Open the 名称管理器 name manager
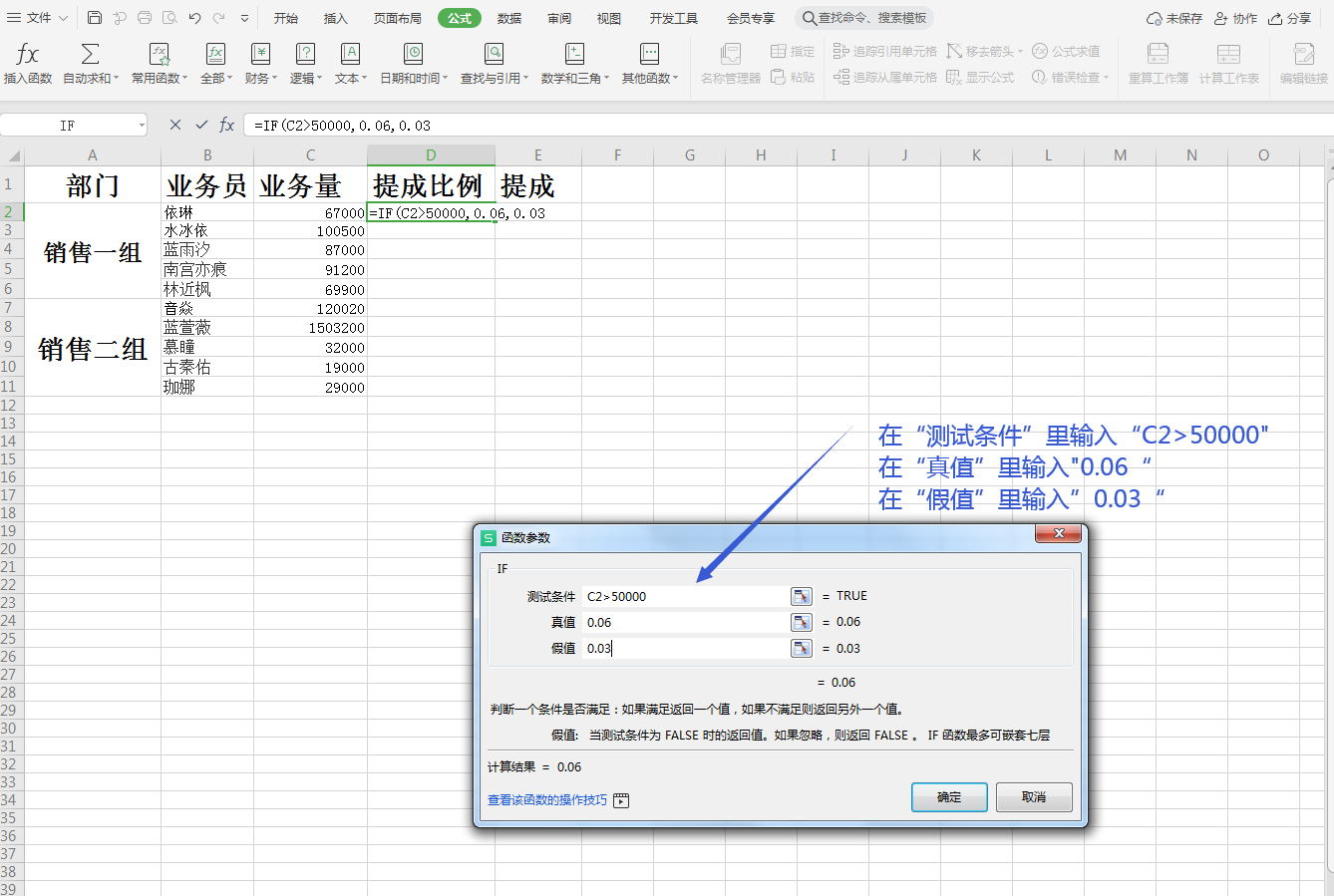The image size is (1334, 896). (x=731, y=63)
